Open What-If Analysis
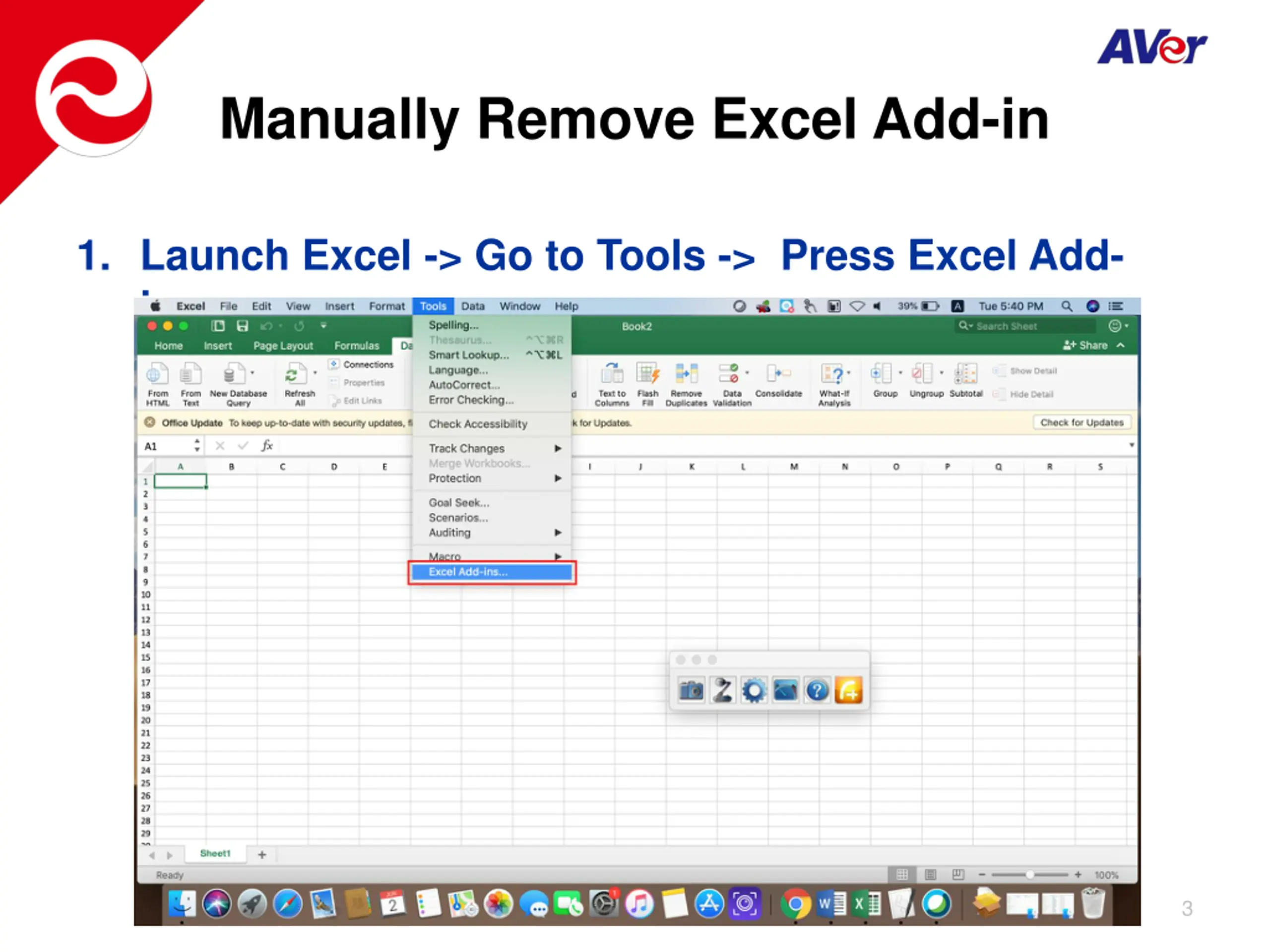The image size is (1270, 952). (x=833, y=384)
